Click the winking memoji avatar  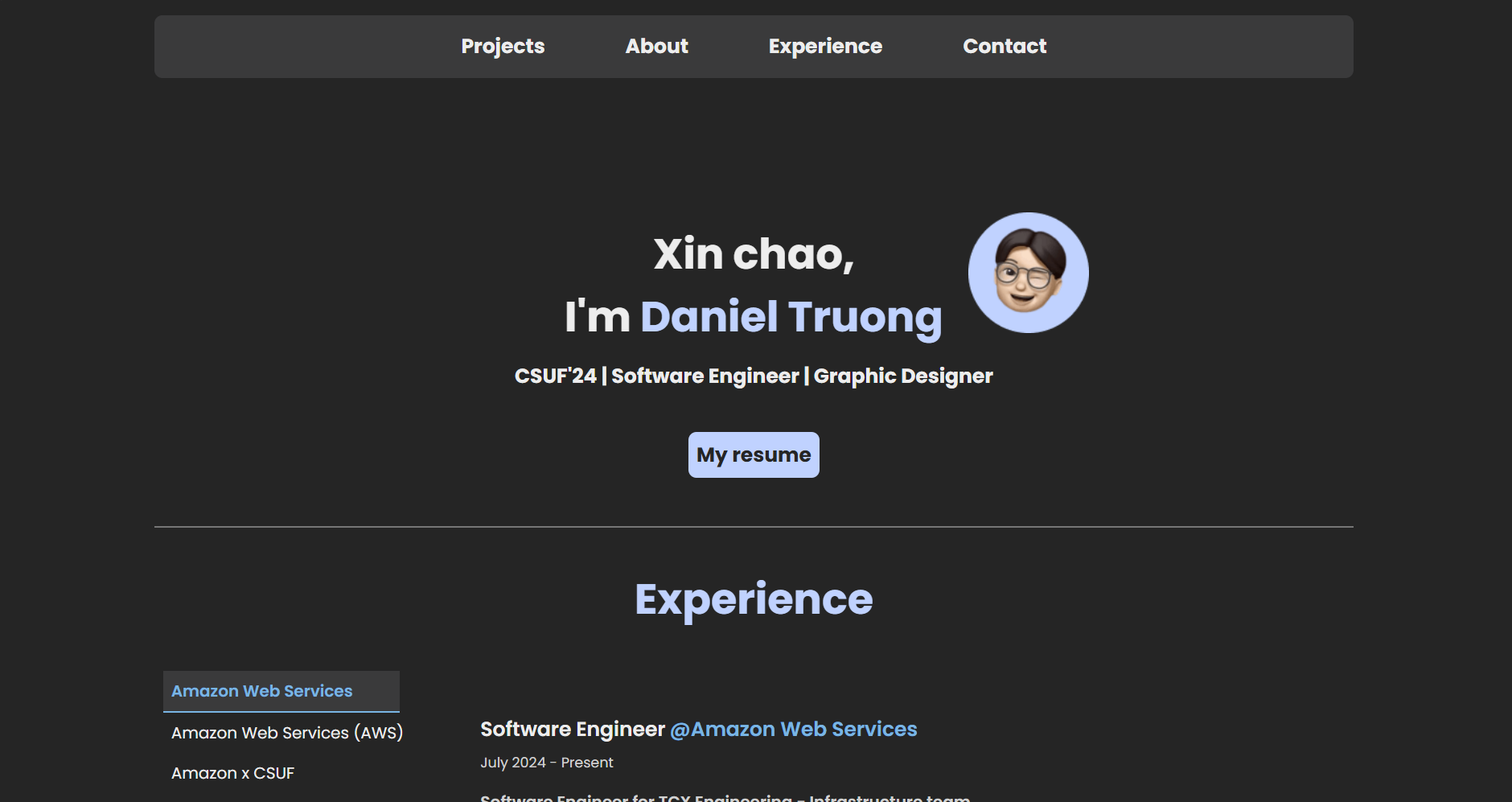click(x=1027, y=272)
